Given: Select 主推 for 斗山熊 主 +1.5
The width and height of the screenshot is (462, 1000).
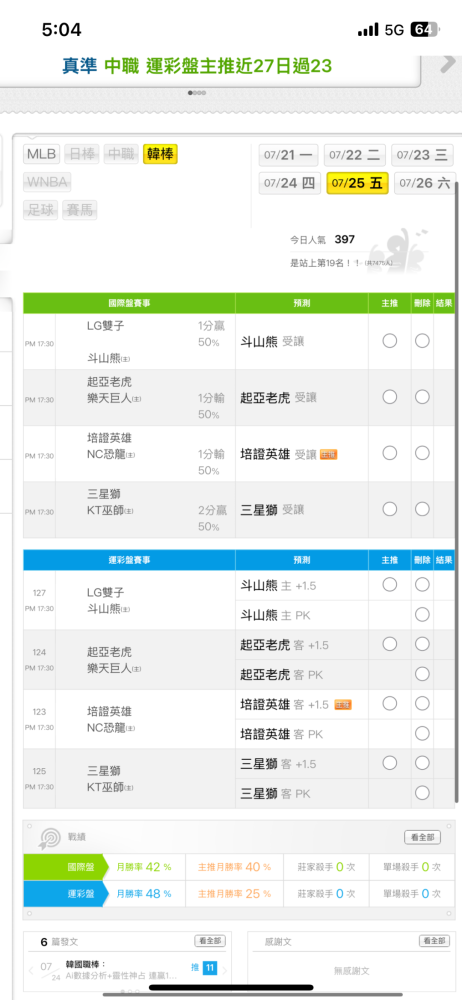Looking at the screenshot, I should click(390, 585).
